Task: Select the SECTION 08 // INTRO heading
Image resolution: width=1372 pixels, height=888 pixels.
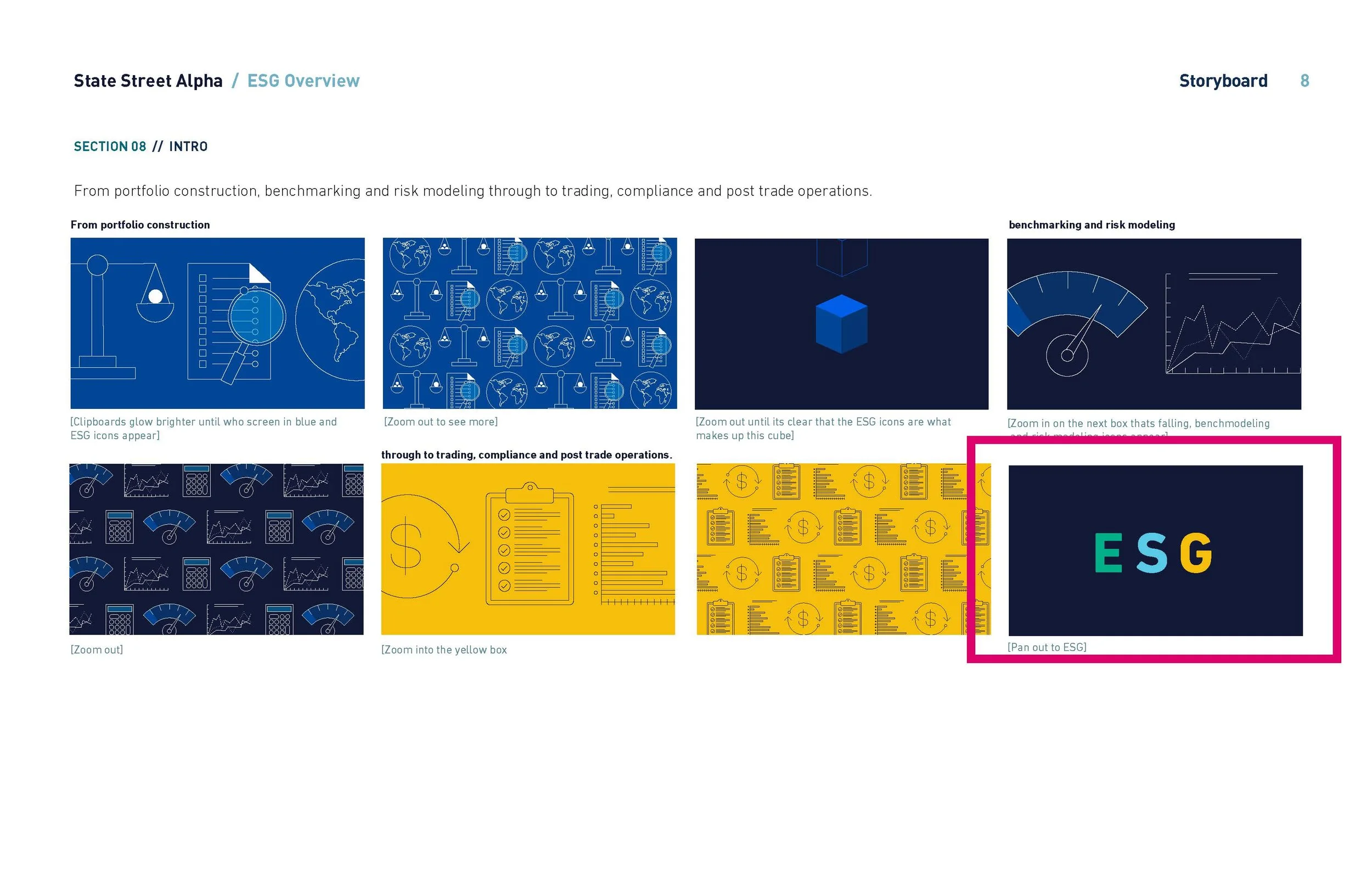Action: [140, 147]
